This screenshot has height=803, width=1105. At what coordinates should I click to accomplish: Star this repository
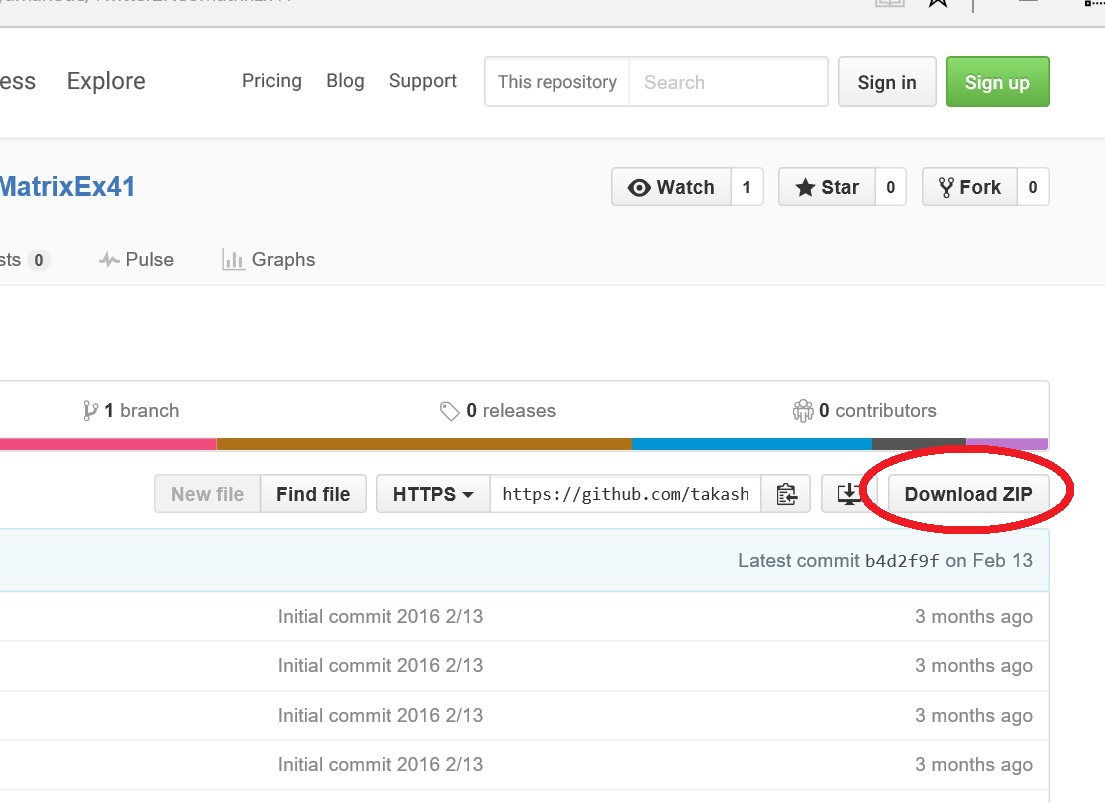tap(827, 187)
